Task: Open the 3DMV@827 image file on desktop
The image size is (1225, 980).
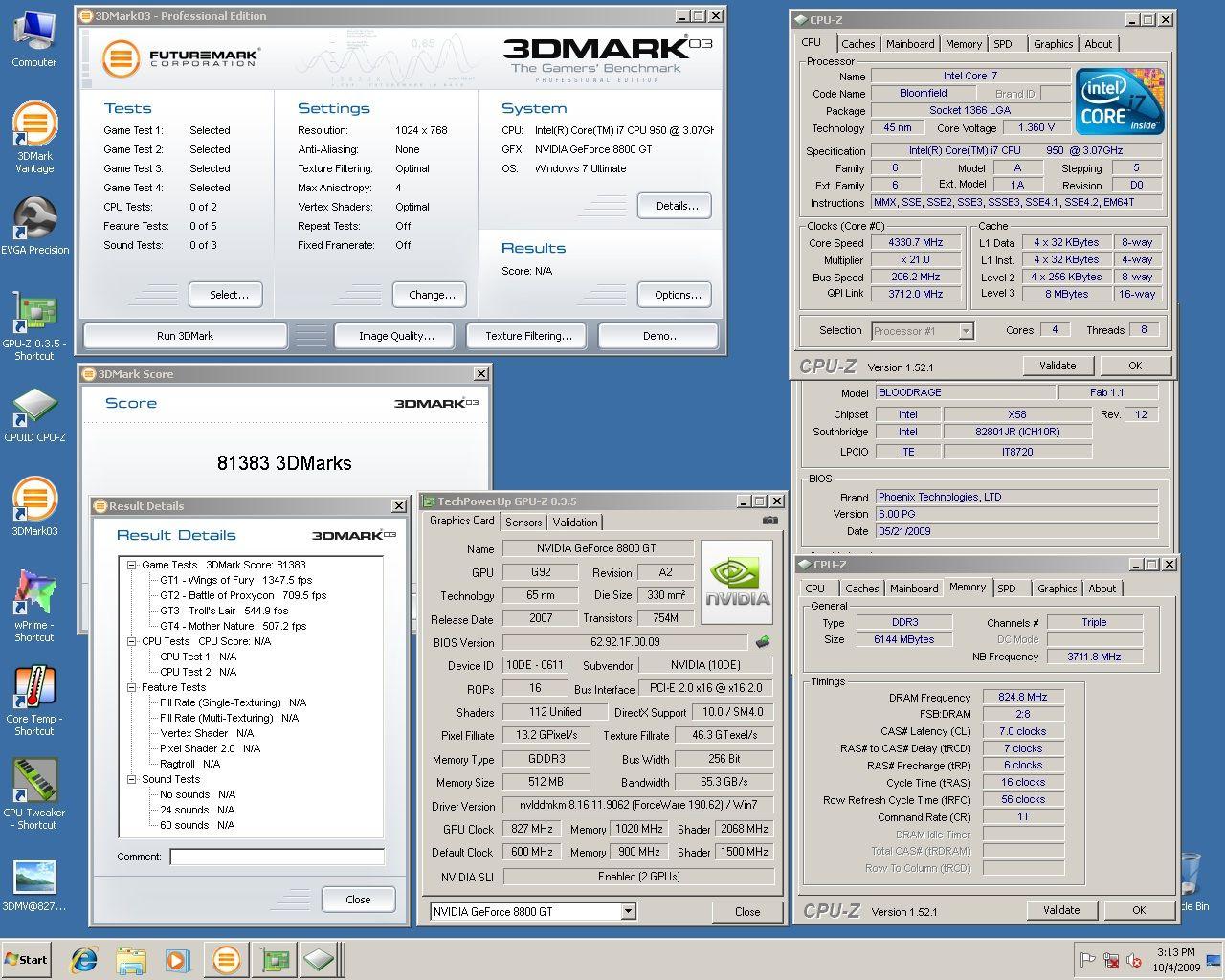Action: point(34,886)
